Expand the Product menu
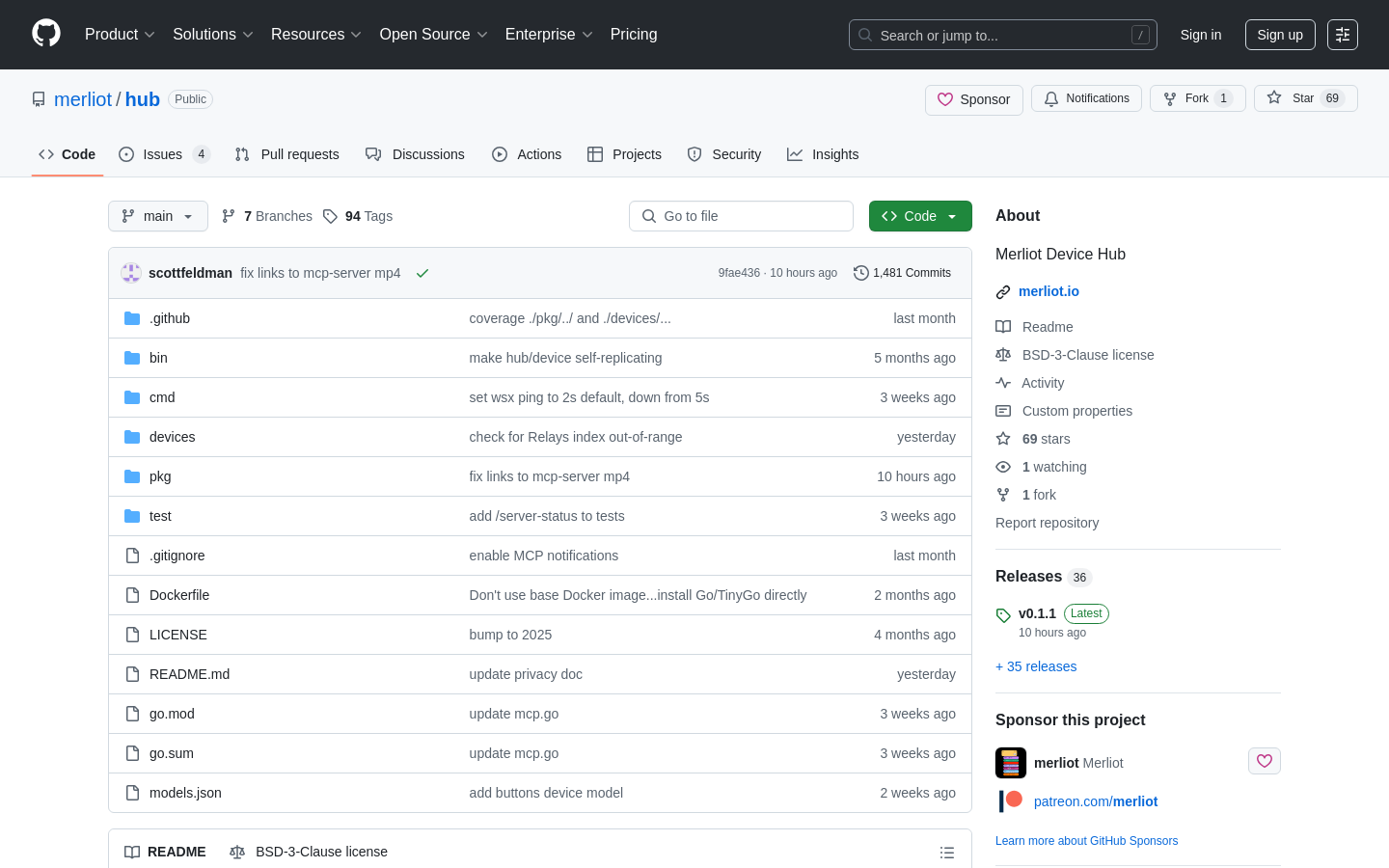1389x868 pixels. 120,35
